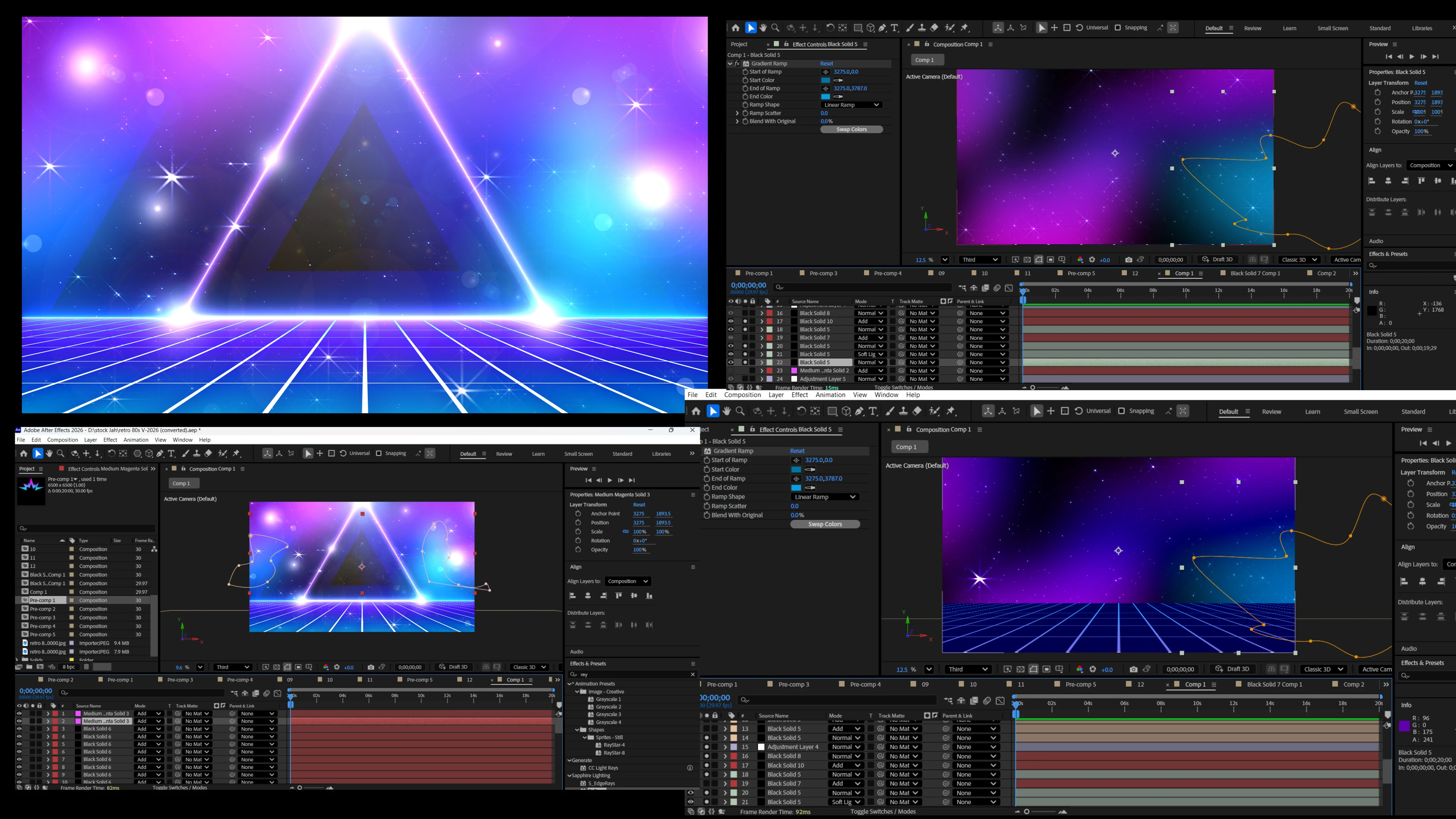Open the 9.6% magnification dropdown

point(199,667)
